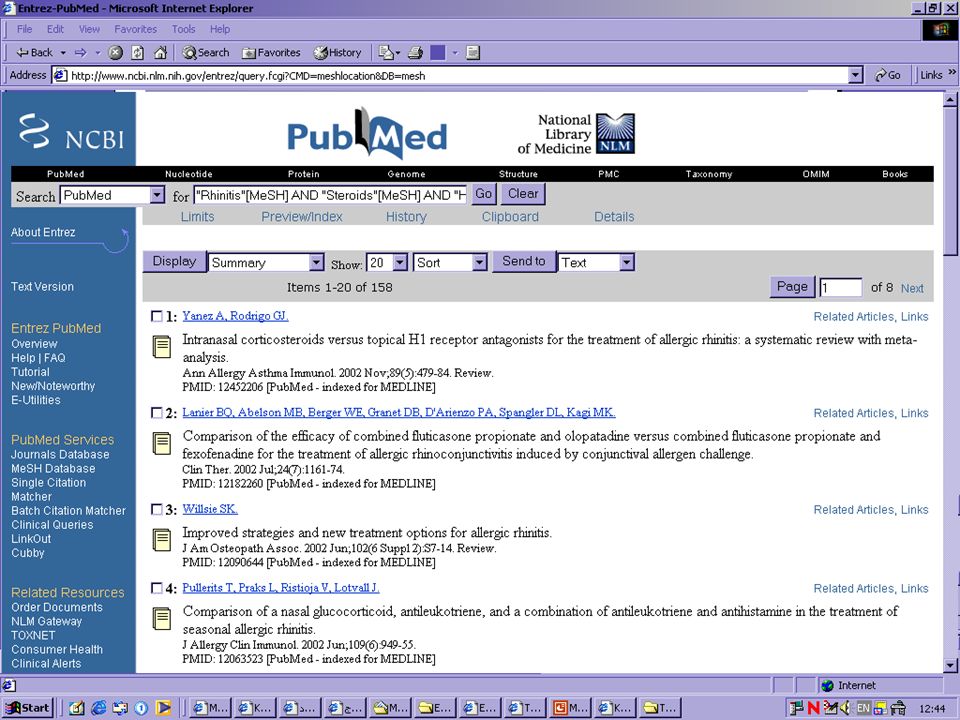Image resolution: width=960 pixels, height=720 pixels.
Task: Click the Print toolbar icon
Action: tap(415, 53)
